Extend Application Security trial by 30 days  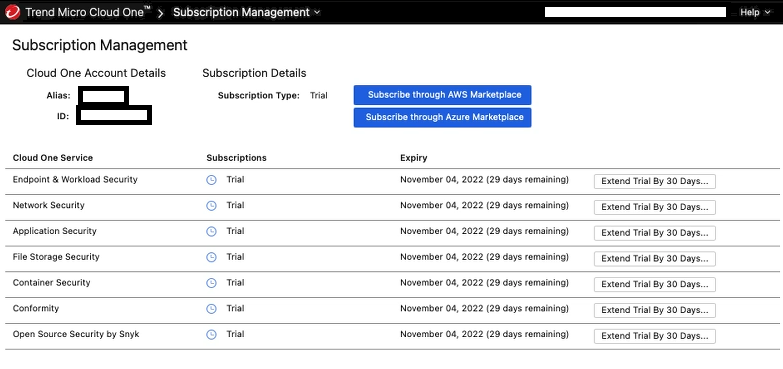click(x=655, y=233)
